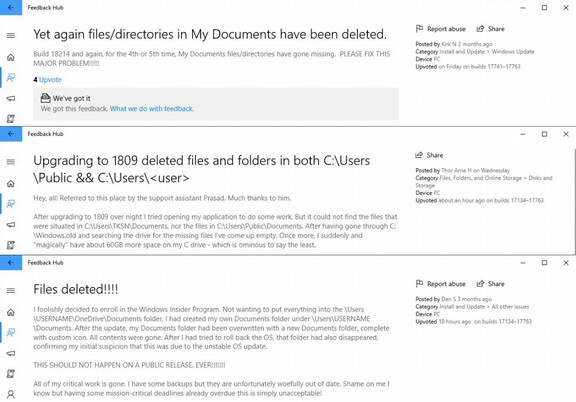The height and width of the screenshot is (402, 576).
Task: Click the megaphone icon in the middle window sidebar
Action: (11, 225)
